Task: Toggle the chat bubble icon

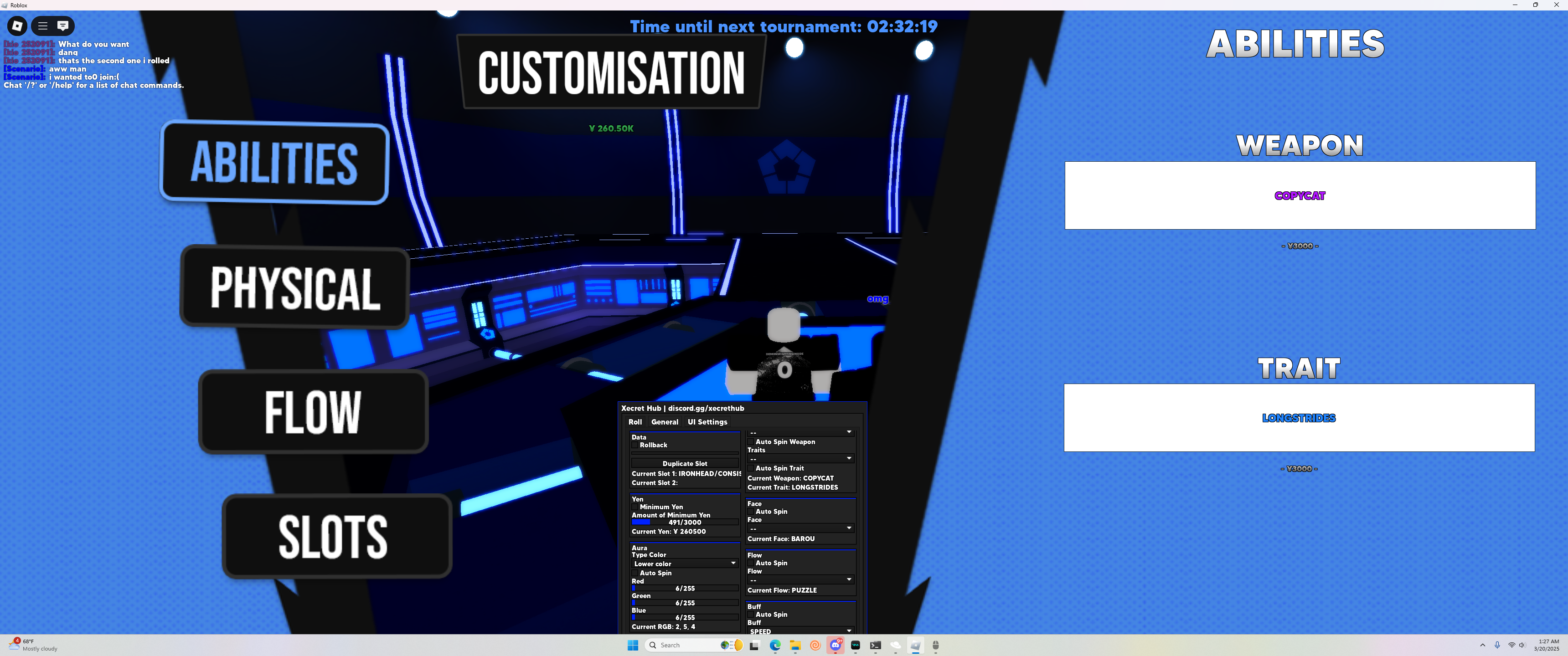Action: [x=63, y=26]
